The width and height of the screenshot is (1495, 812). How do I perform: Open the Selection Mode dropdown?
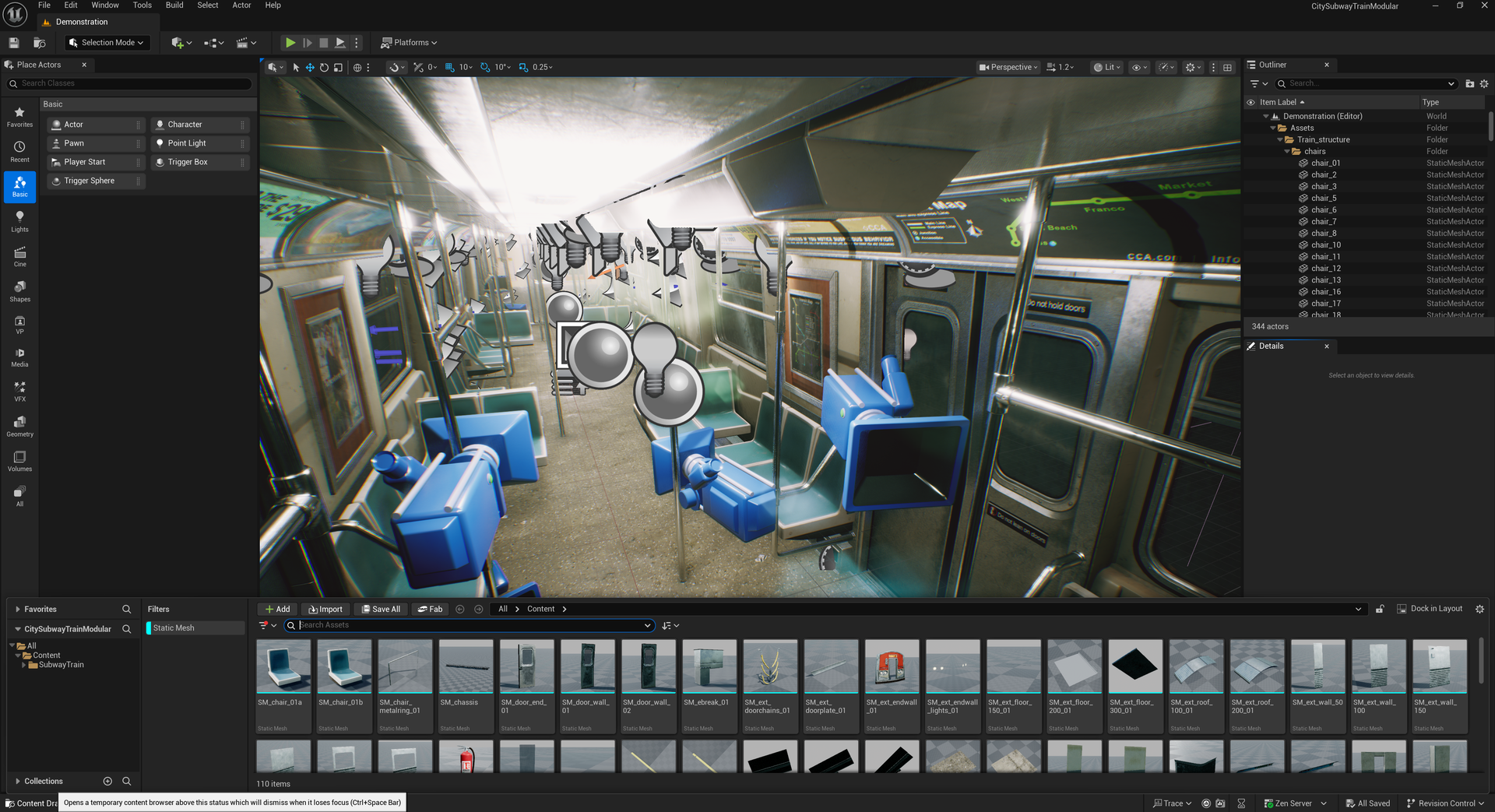coord(107,43)
